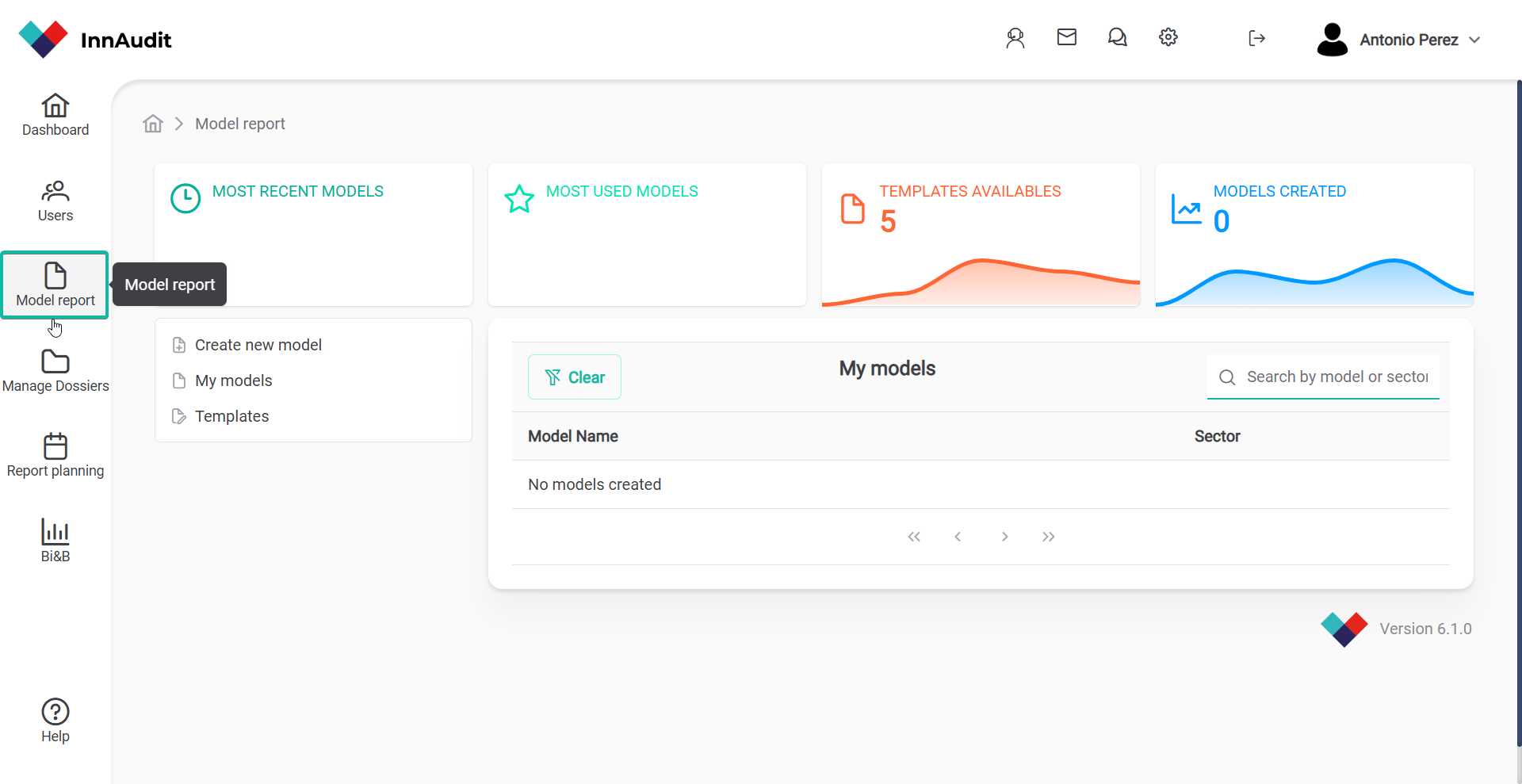Click the user profile icon in header
The width and height of the screenshot is (1522, 784).
(1015, 38)
